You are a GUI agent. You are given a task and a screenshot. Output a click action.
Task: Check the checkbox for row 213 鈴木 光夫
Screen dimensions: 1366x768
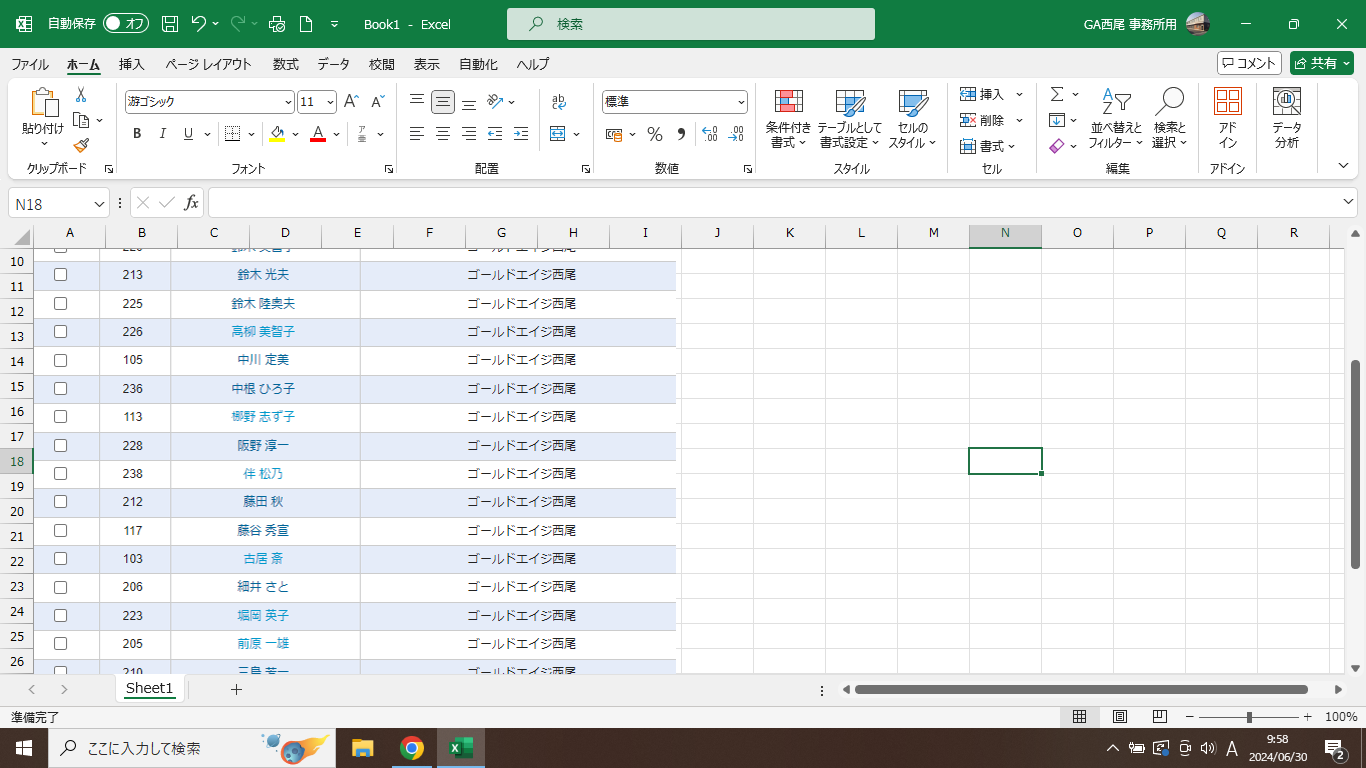(60, 275)
